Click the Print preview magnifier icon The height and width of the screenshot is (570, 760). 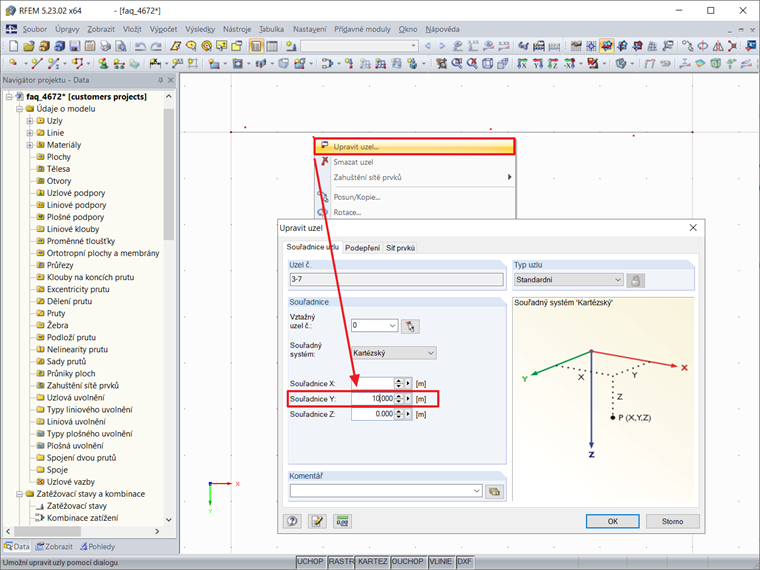pyautogui.click(x=121, y=47)
